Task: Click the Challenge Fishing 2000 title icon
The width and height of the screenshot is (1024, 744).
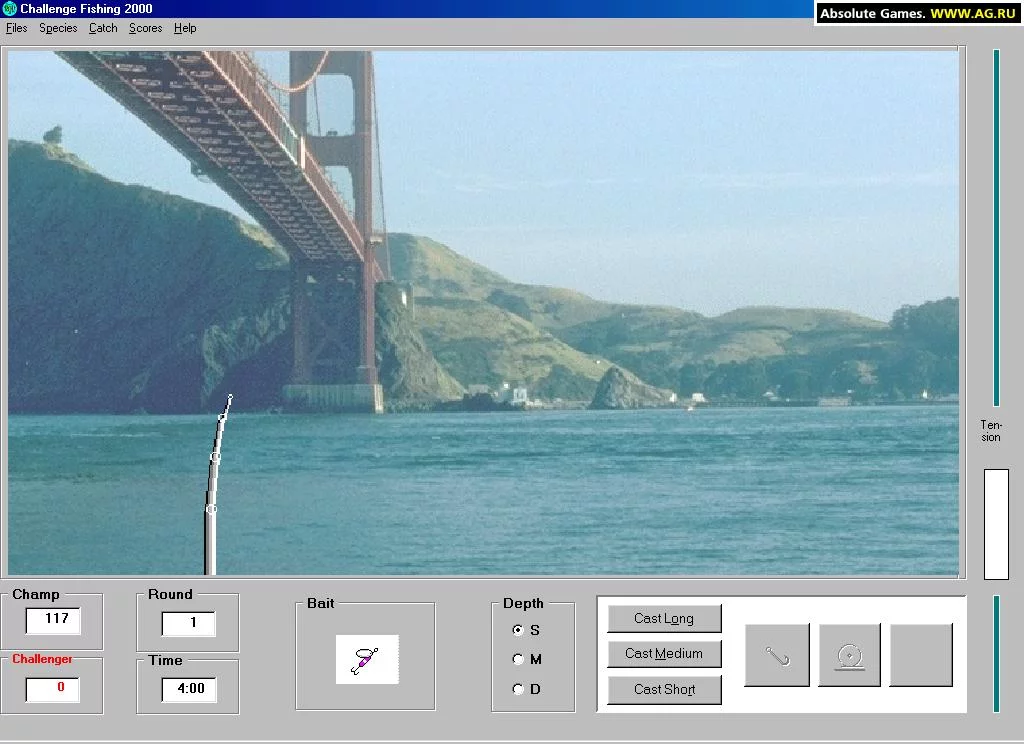Action: click(9, 8)
